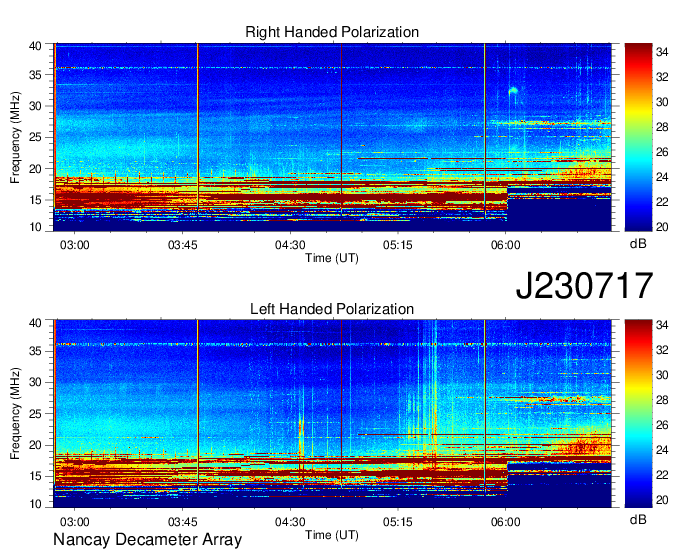The image size is (680, 552).
Task: Click the 25 MHz tick of Right Handed plot
Action: coord(35,137)
